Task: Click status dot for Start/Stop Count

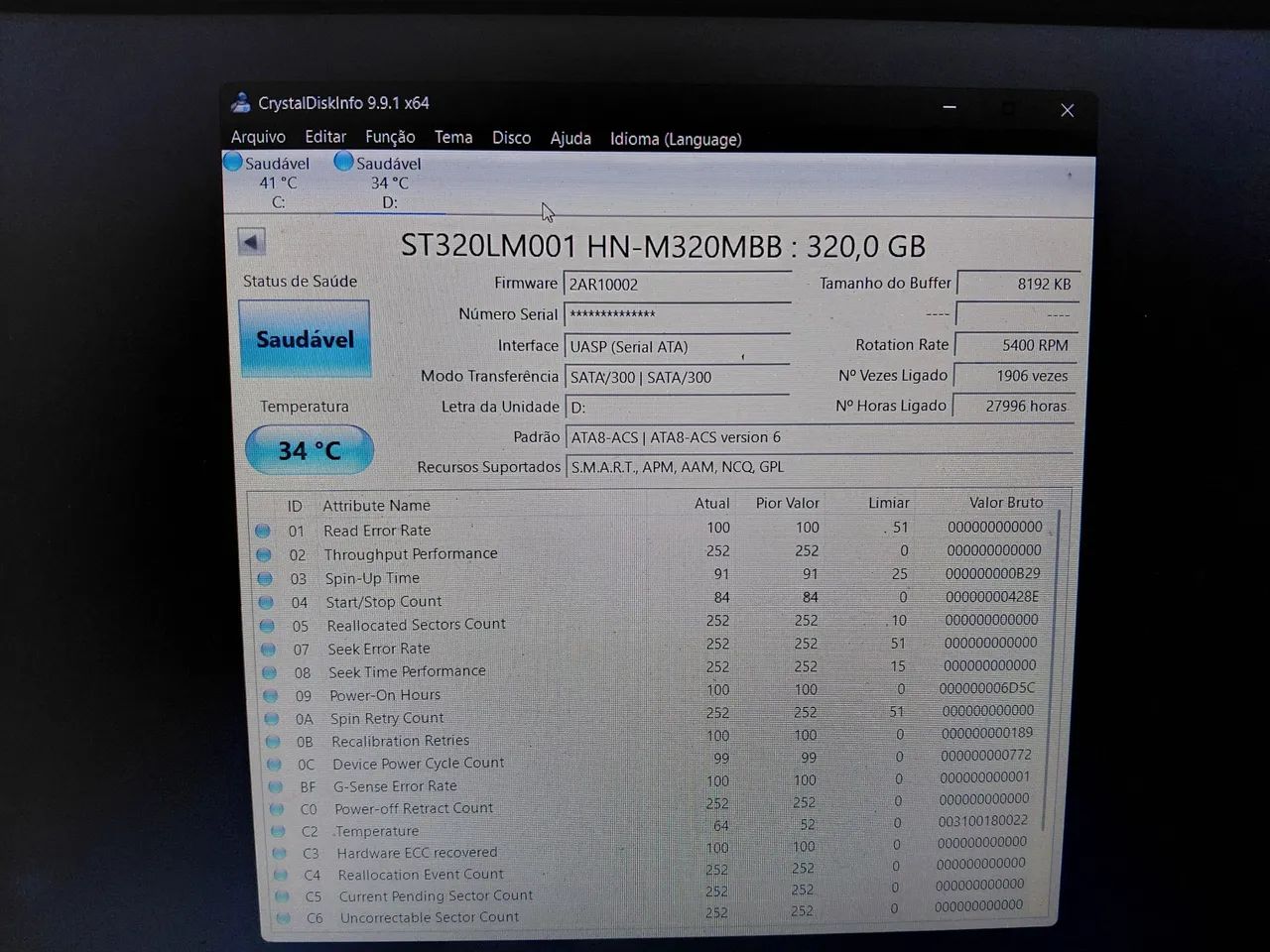Action: (x=265, y=602)
